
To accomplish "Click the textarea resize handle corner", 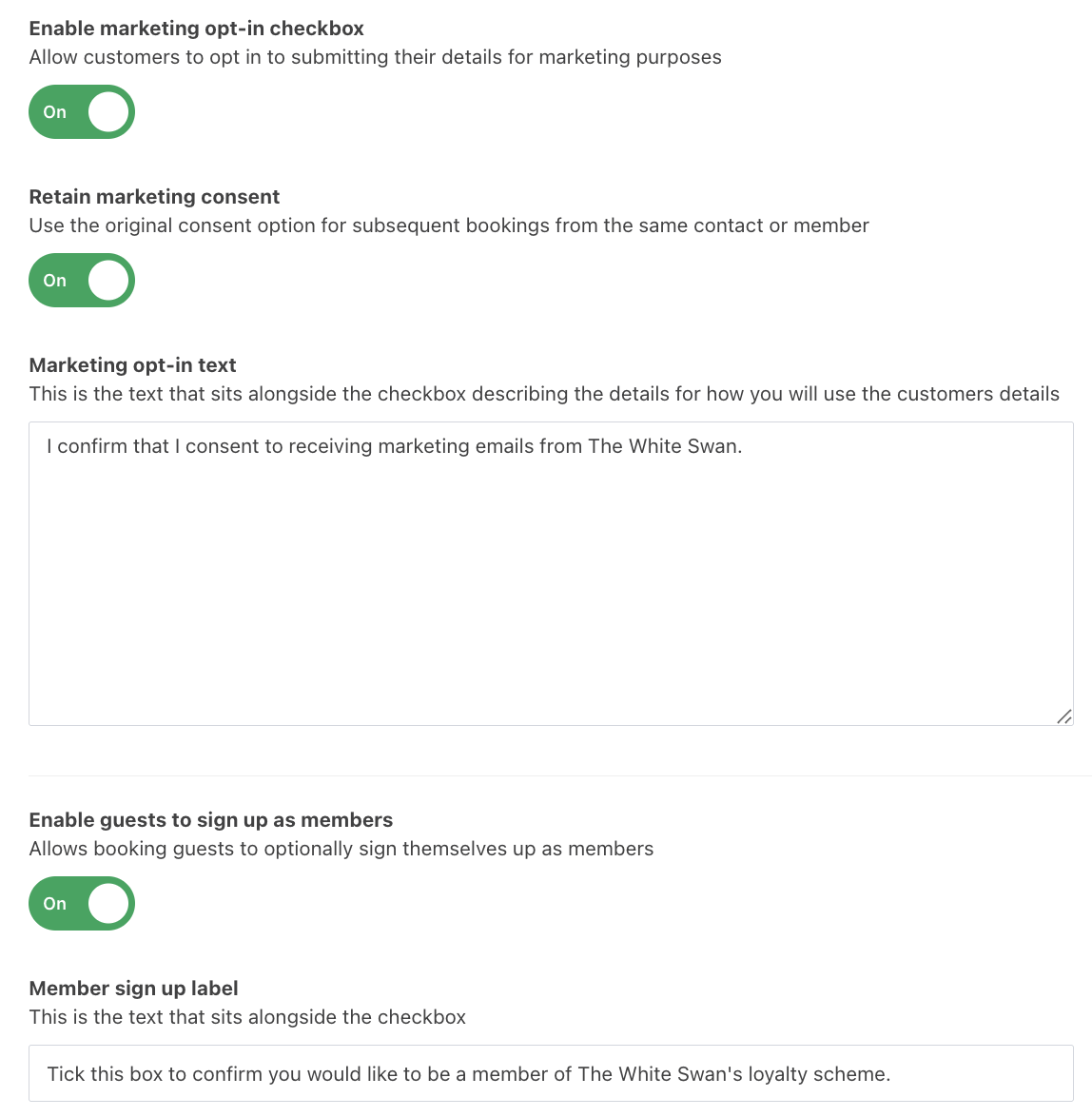I will pos(1064,716).
